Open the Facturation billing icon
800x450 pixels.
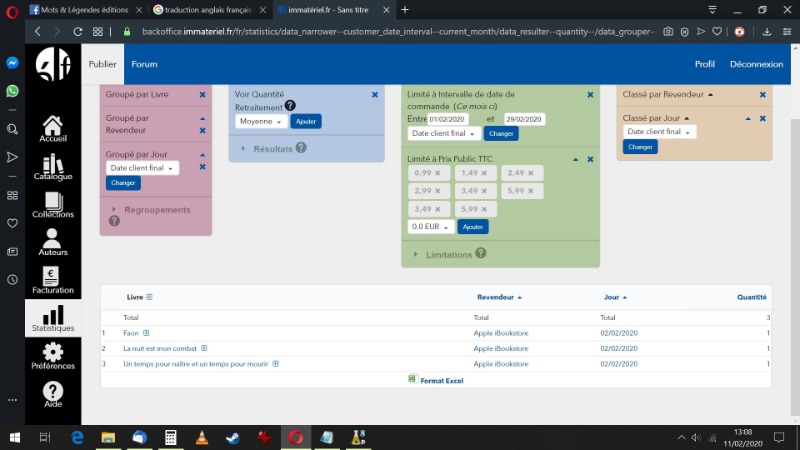pos(53,280)
